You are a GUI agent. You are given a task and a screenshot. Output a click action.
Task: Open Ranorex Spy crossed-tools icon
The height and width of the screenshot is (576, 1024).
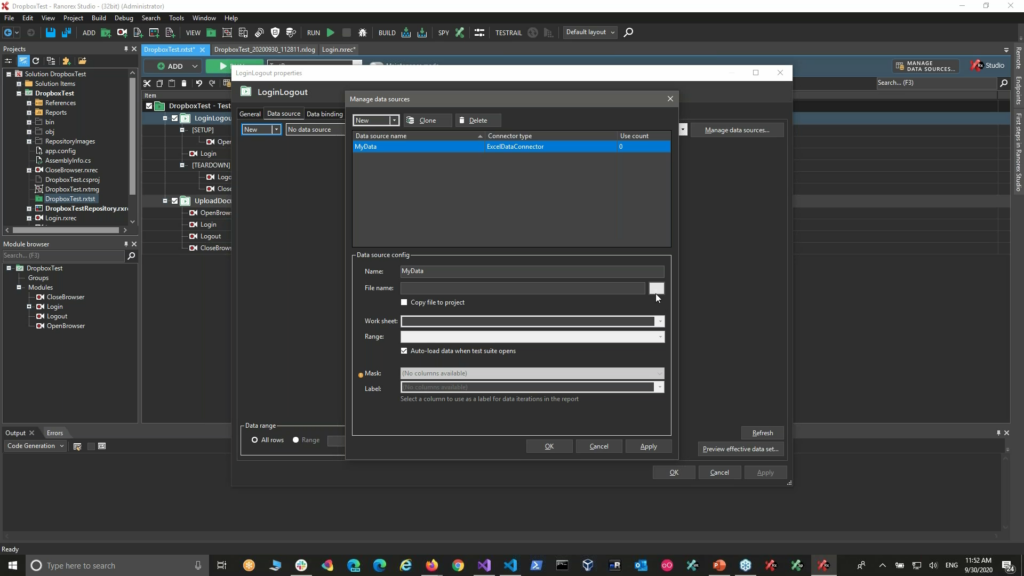460,32
